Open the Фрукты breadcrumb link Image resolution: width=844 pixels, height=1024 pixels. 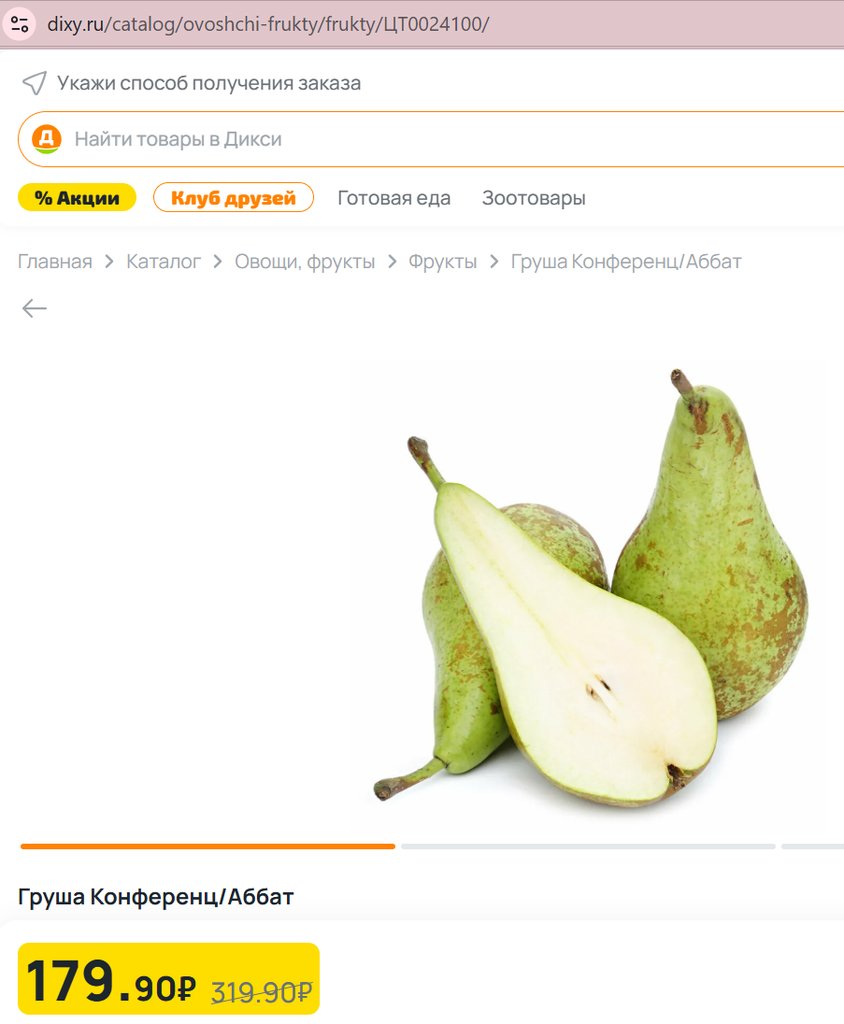[x=443, y=262]
